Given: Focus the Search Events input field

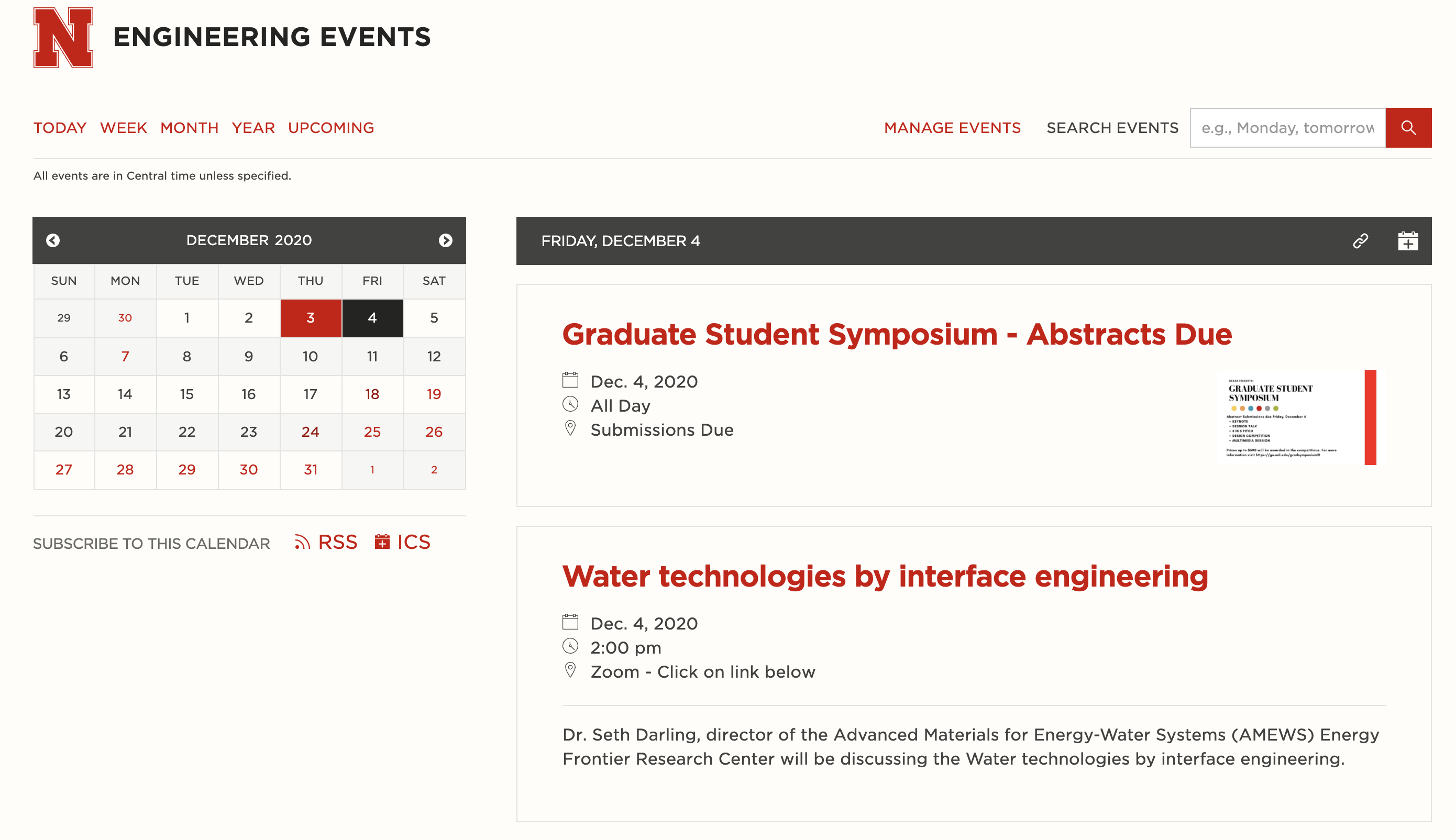Looking at the screenshot, I should pyautogui.click(x=1287, y=127).
